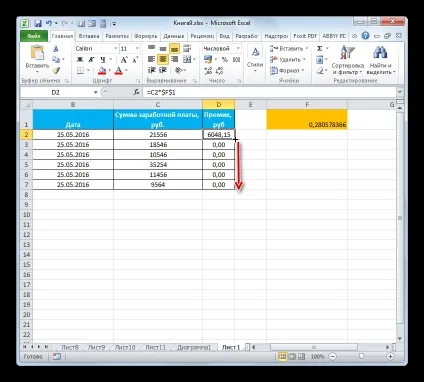Viewport: 424px width, 382px height.
Task: Switch to sheet tab Диаграмма1
Action: 194,347
